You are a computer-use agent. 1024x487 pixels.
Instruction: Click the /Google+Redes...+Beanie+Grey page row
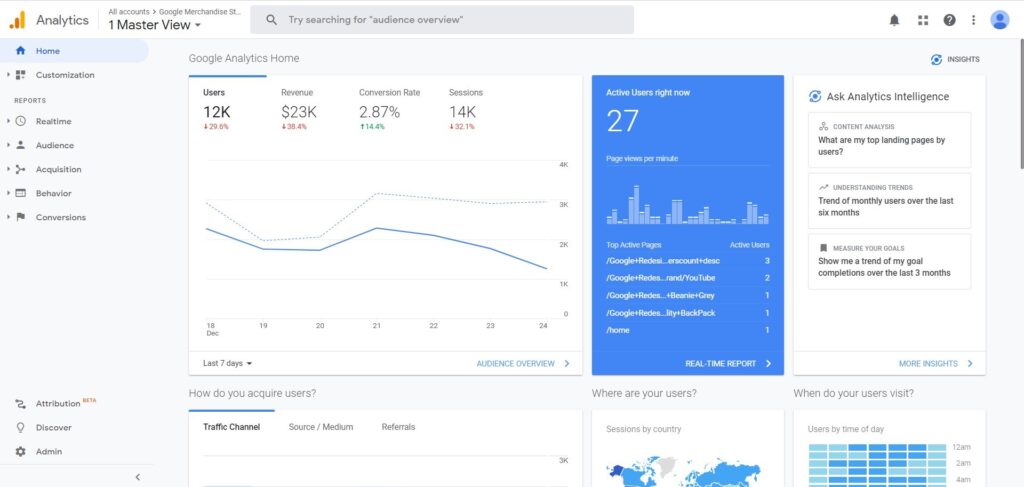coord(688,296)
